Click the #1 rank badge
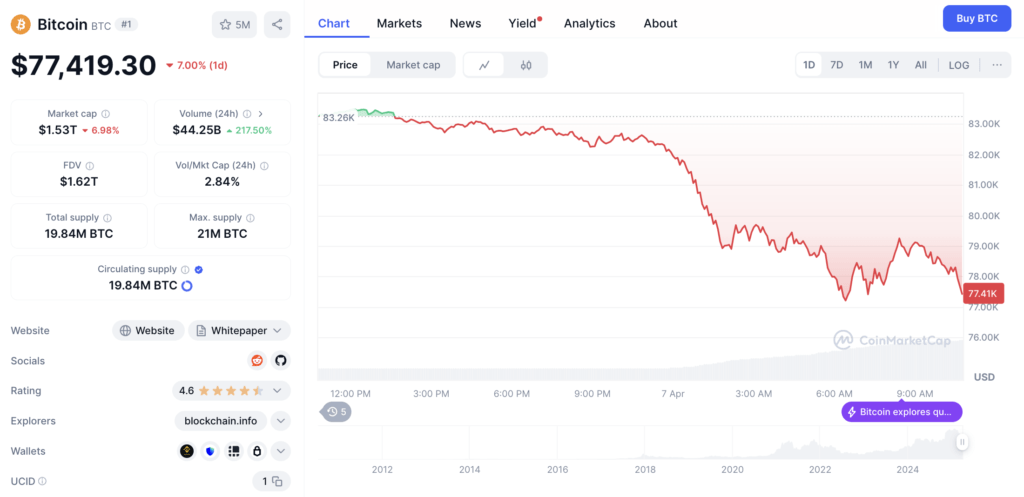This screenshot has height=497, width=1024. click(x=126, y=25)
